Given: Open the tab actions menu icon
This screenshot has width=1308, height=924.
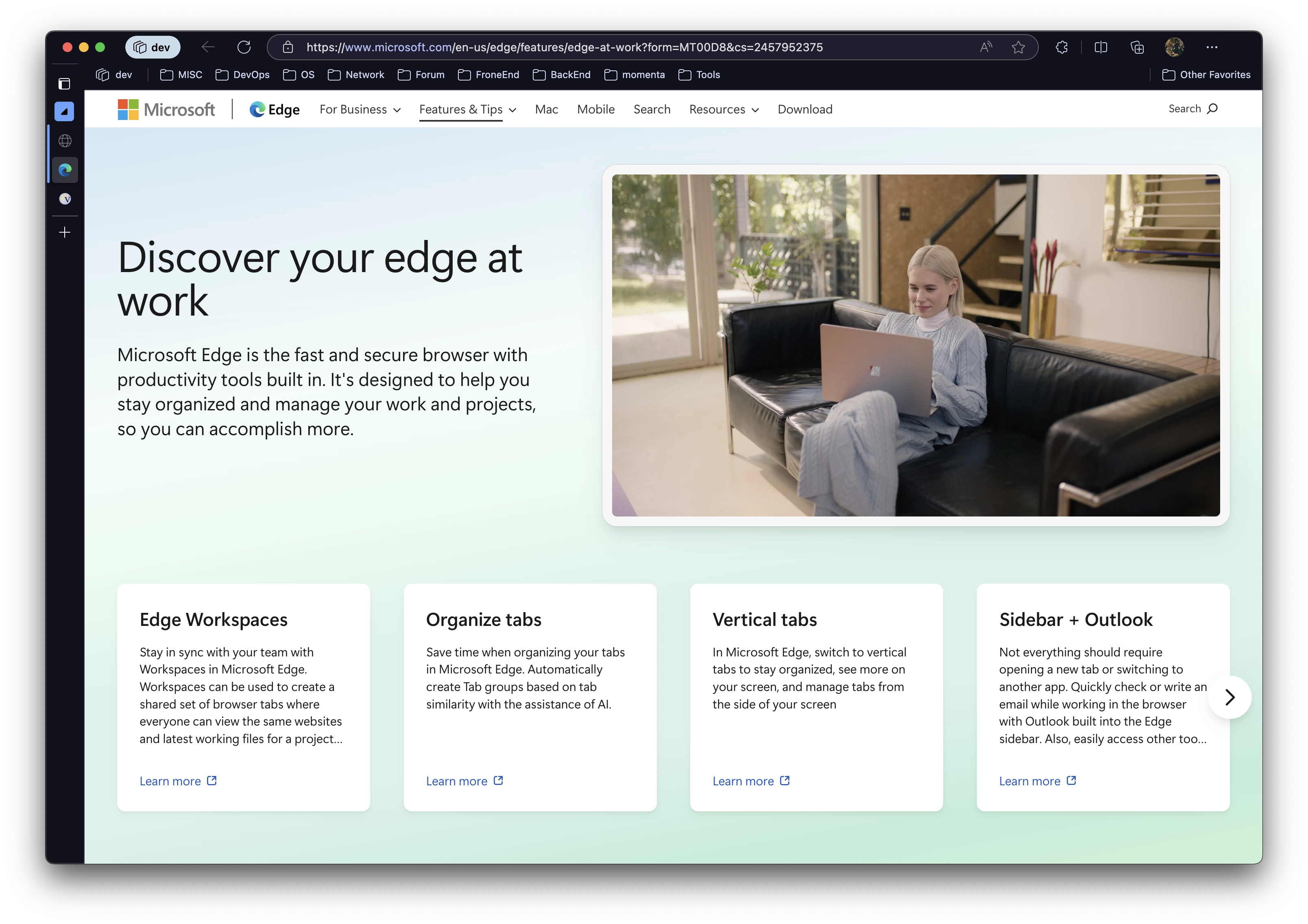Looking at the screenshot, I should (64, 84).
